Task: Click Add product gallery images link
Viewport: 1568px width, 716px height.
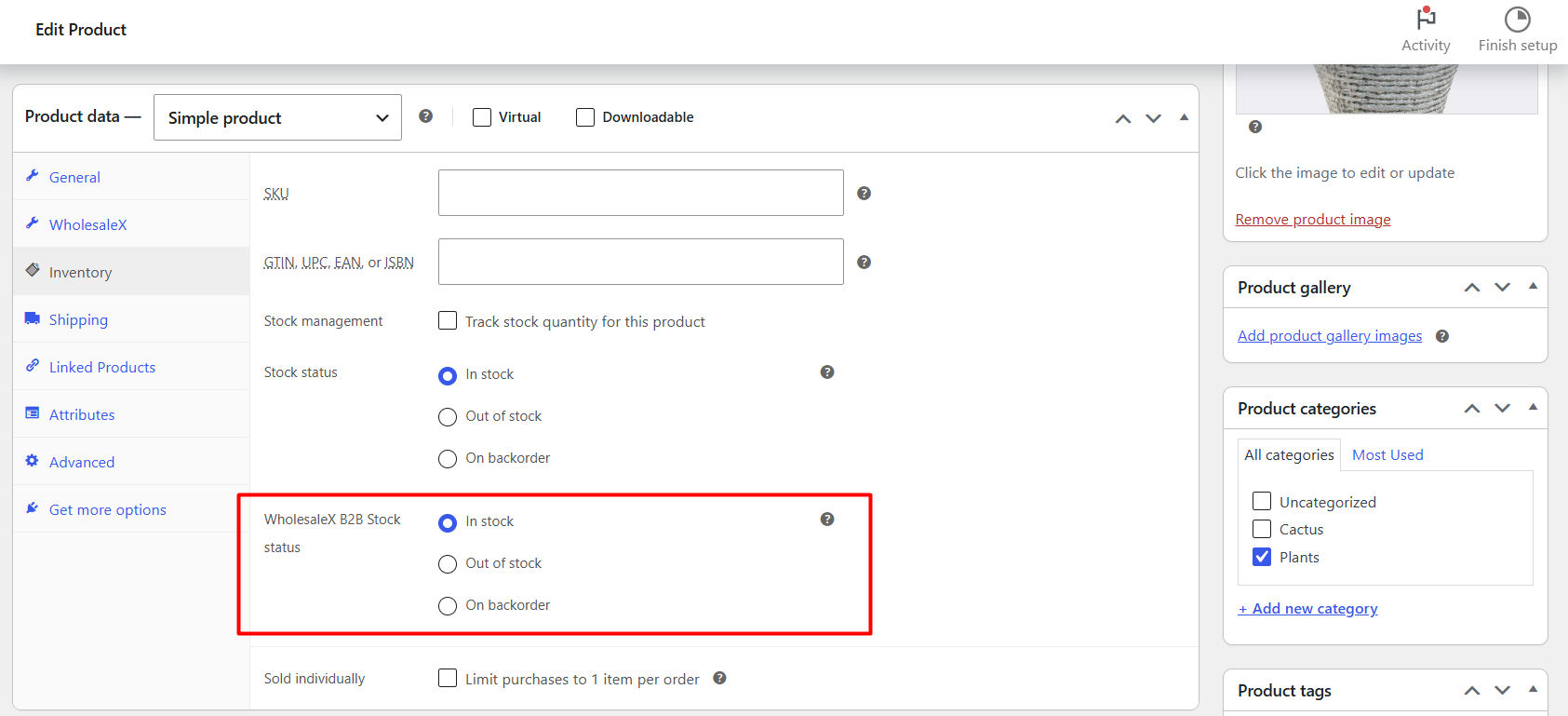Action: [x=1330, y=336]
